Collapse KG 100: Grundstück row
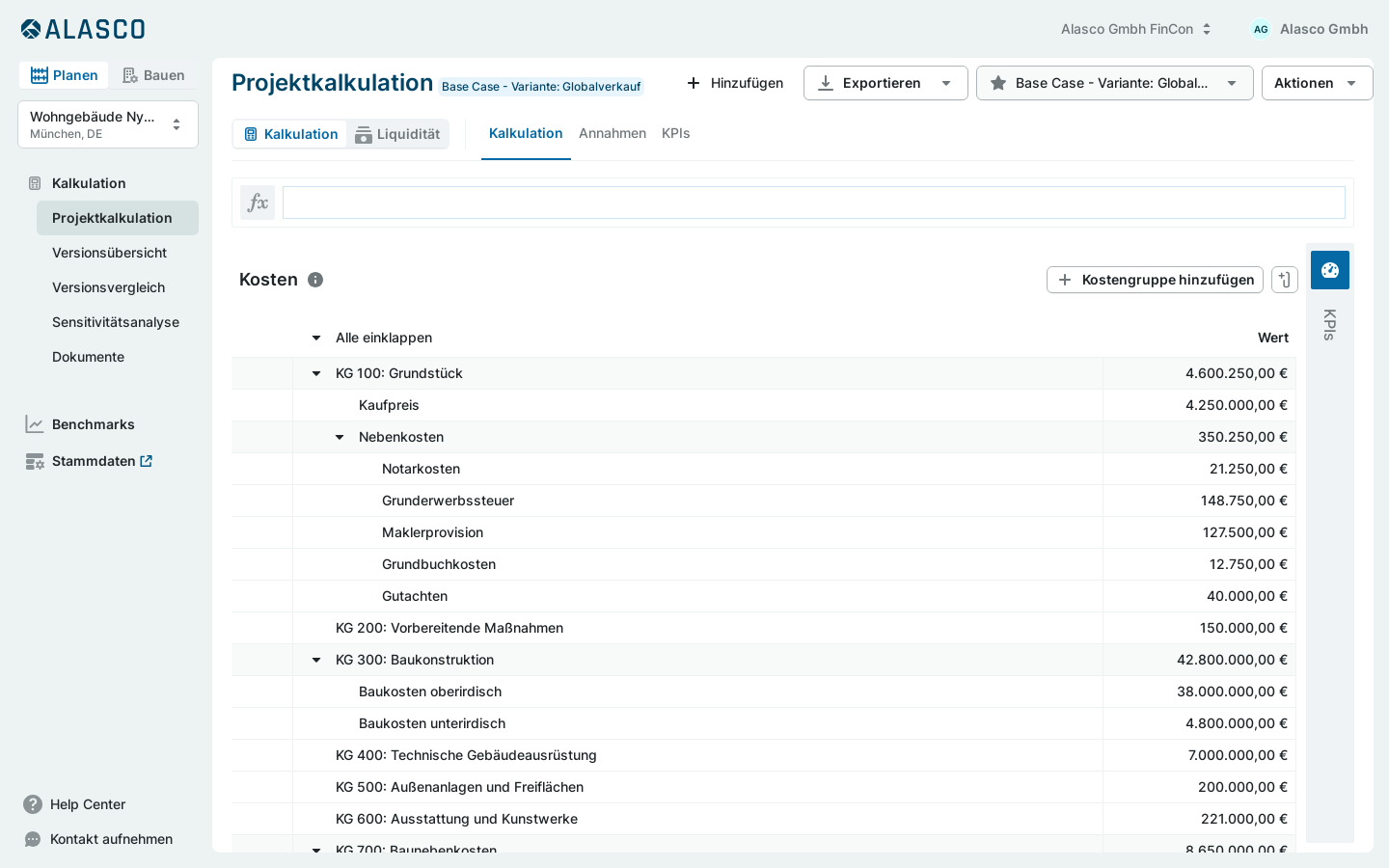Screen dimensions: 1389x868 (x=316, y=373)
